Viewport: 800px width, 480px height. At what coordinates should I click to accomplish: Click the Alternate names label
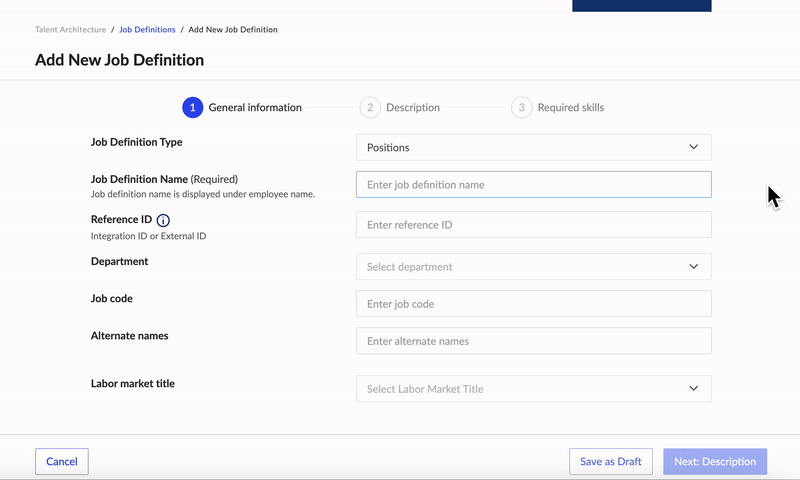tap(130, 336)
